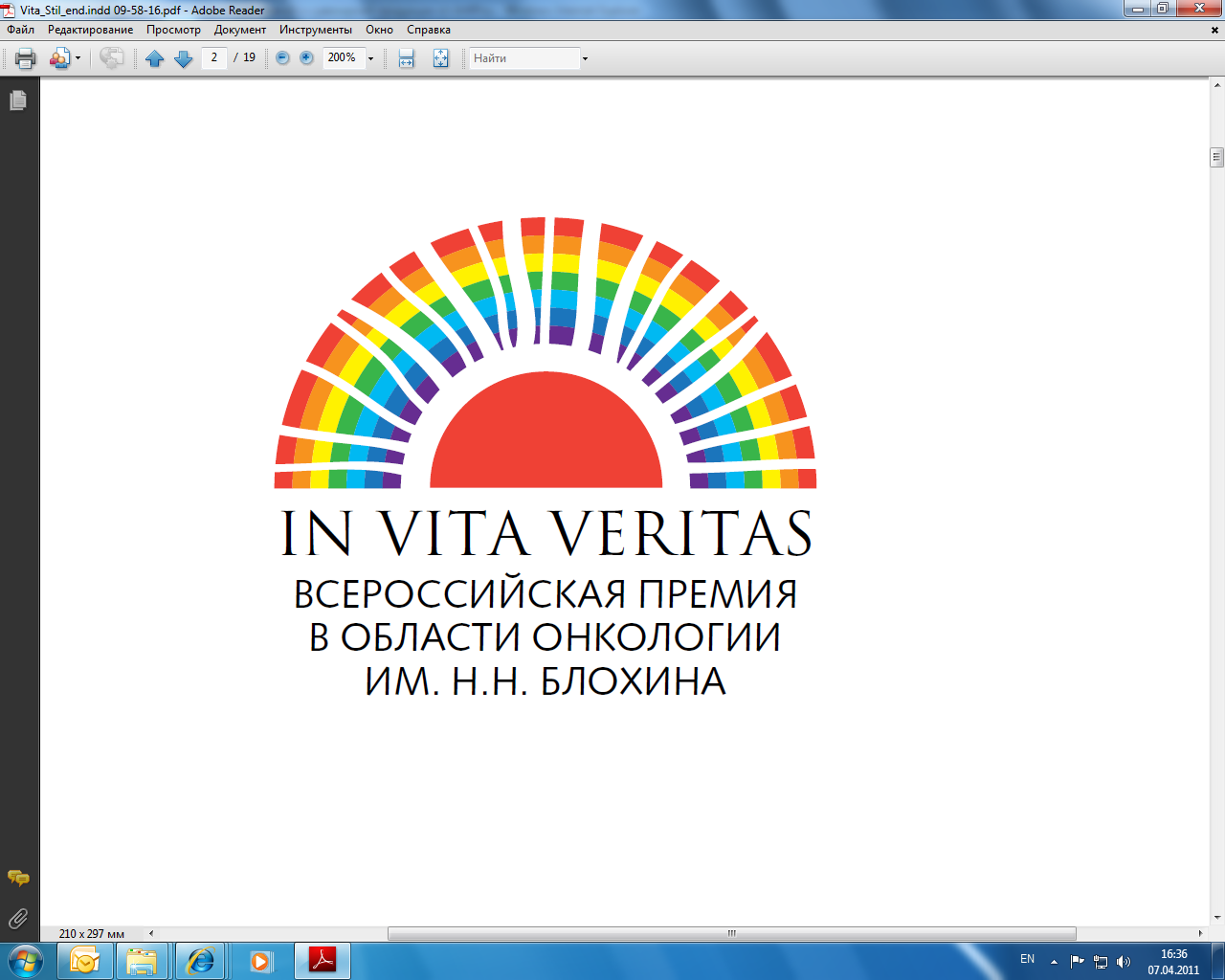Click the 210 x 297 мм page size label
The width and height of the screenshot is (1225, 980).
(x=92, y=934)
